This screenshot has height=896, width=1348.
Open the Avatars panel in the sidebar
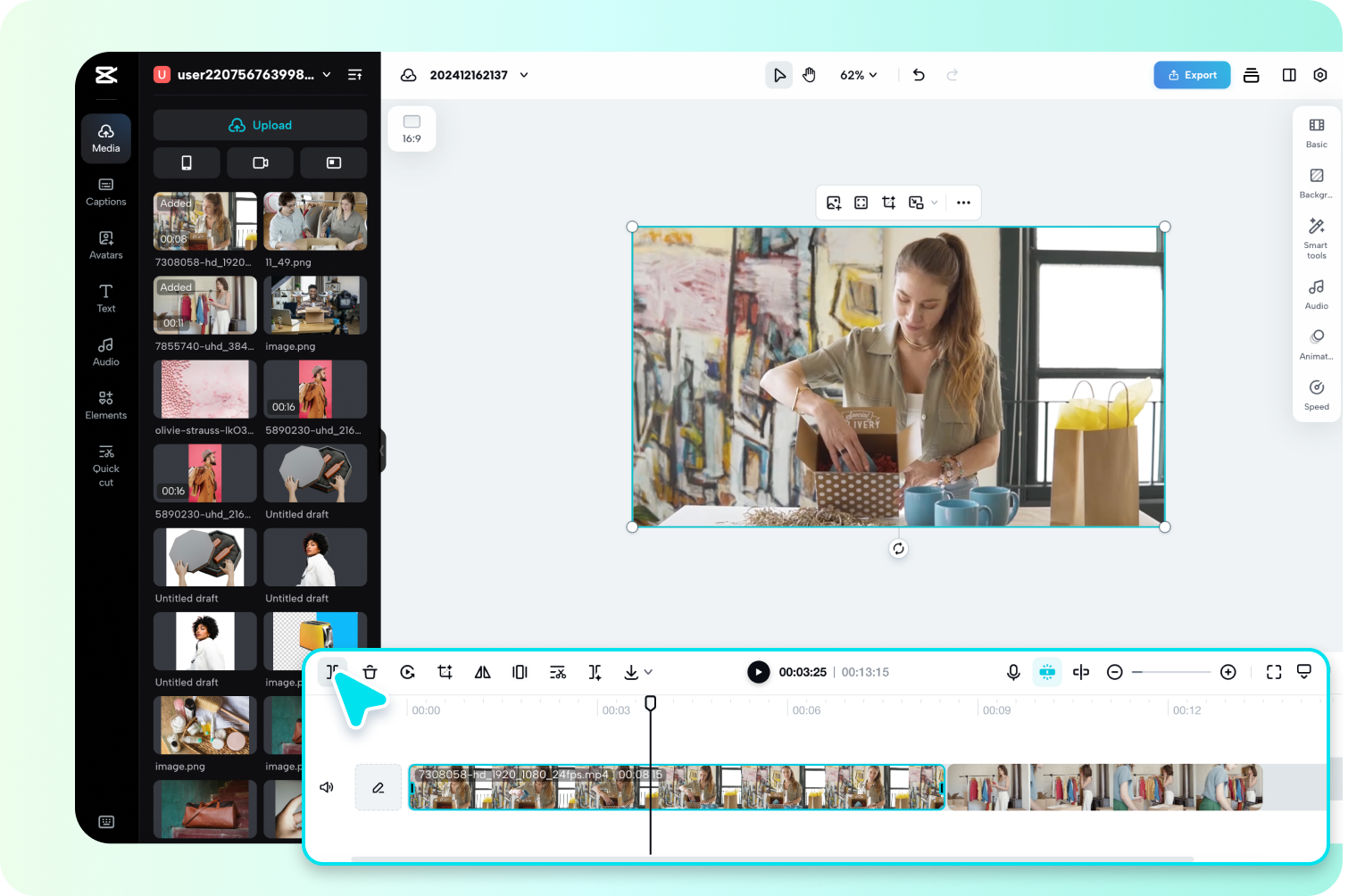pos(105,245)
